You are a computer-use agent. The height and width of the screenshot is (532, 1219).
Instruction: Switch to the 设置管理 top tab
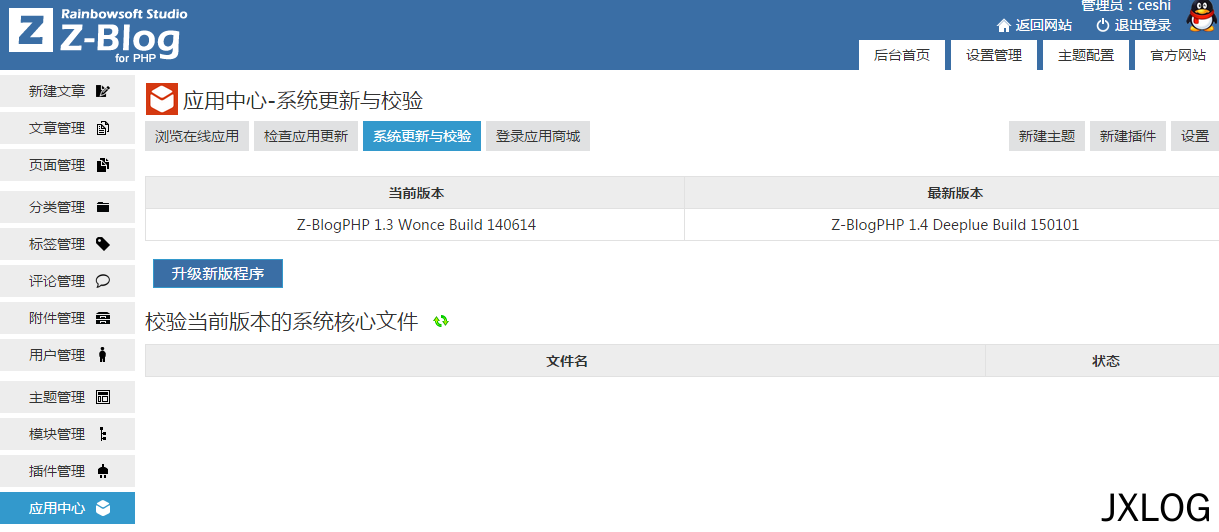(x=994, y=55)
